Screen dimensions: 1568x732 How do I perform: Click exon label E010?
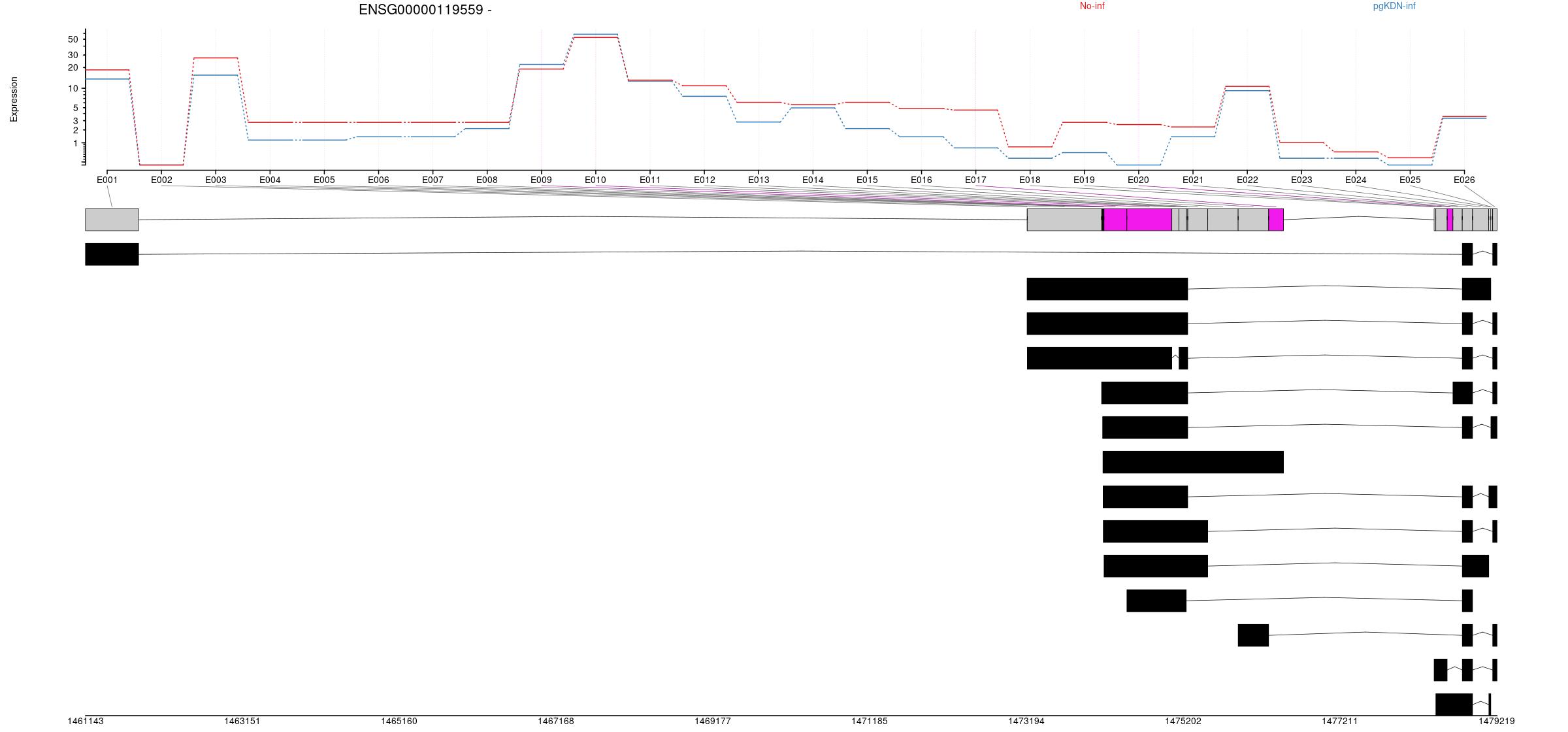click(x=595, y=180)
